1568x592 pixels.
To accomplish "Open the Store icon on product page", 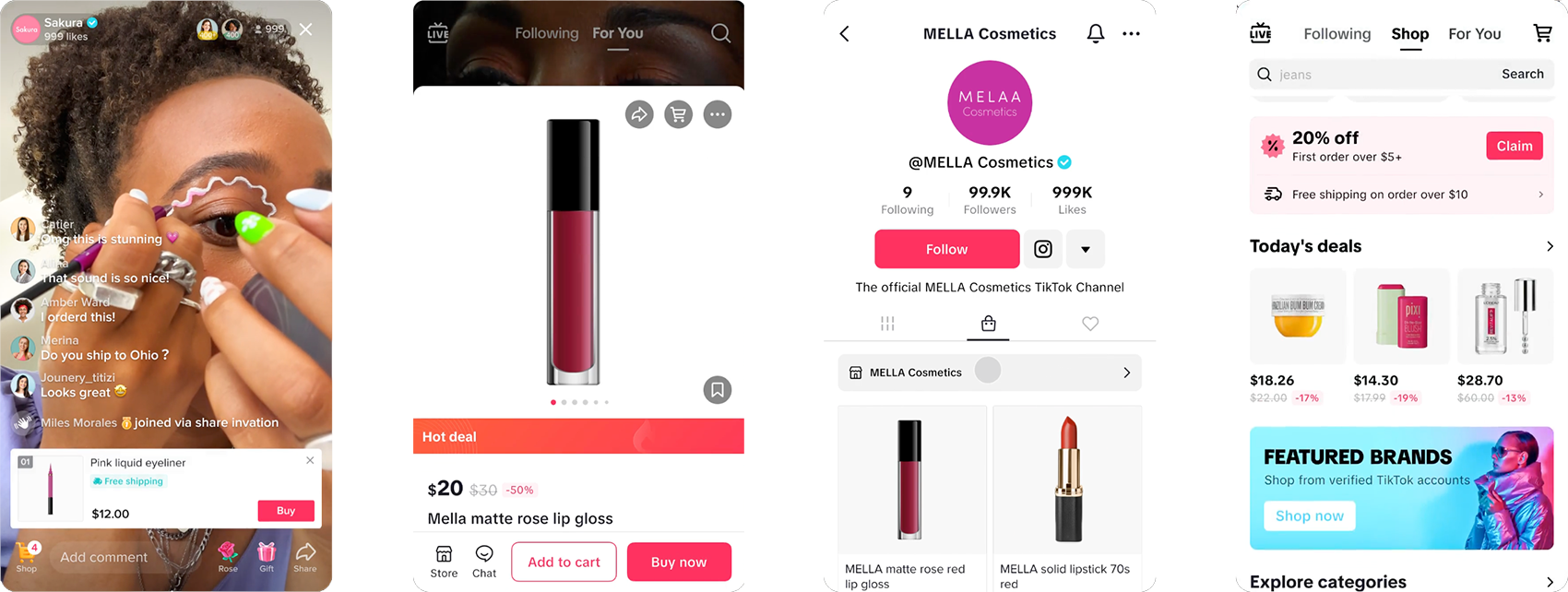I will pos(444,562).
